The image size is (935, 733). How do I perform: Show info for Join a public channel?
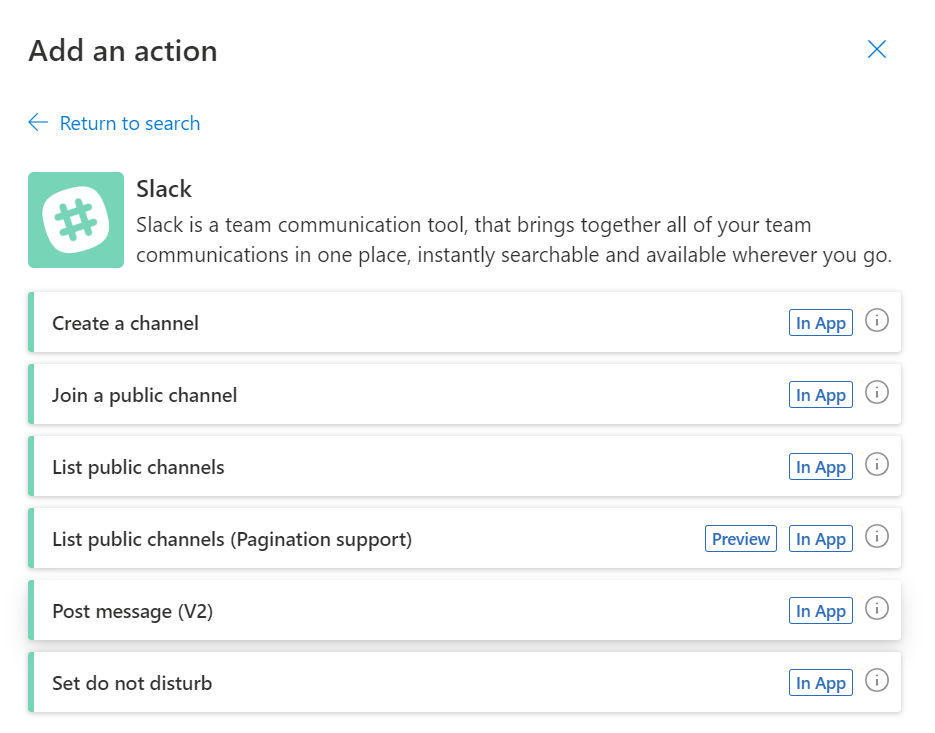(877, 393)
